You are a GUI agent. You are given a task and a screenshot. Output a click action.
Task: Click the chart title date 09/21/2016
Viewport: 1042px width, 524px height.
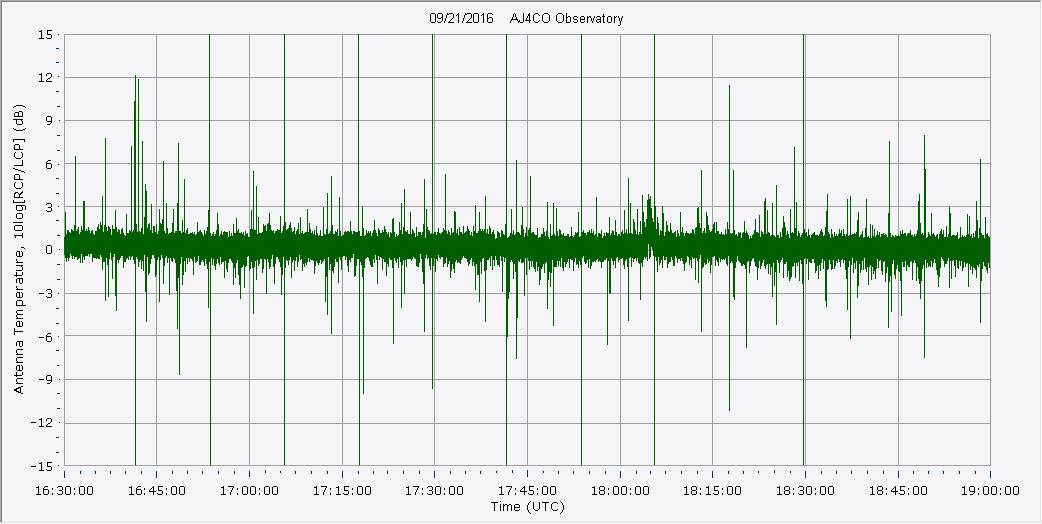click(461, 19)
